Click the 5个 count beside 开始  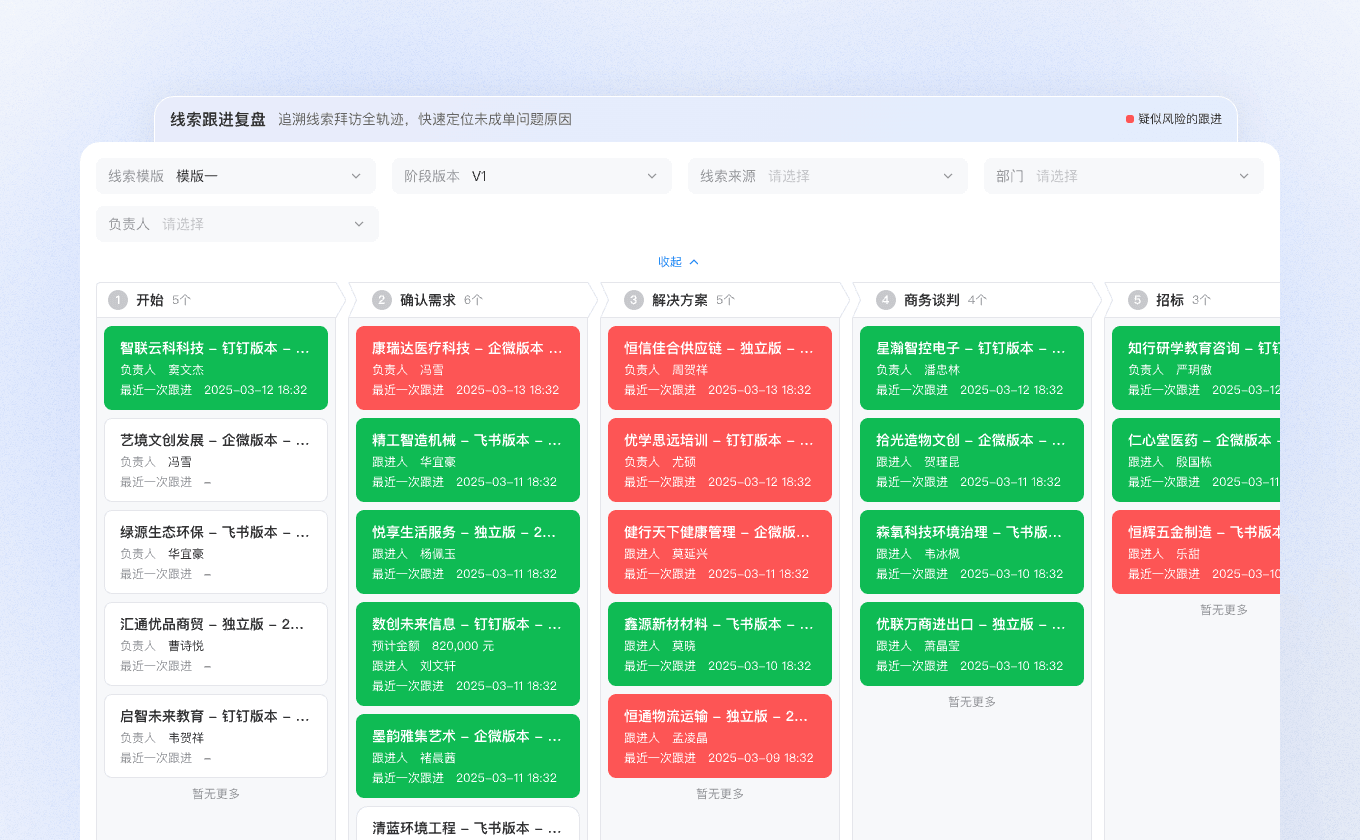(x=181, y=300)
